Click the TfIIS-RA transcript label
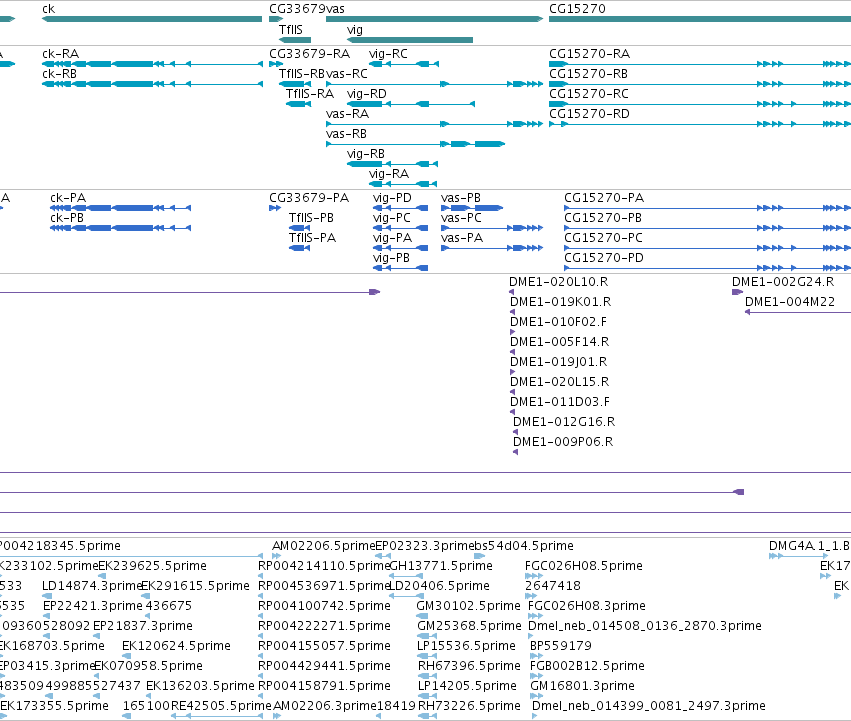Image resolution: width=851 pixels, height=721 pixels. (x=310, y=94)
